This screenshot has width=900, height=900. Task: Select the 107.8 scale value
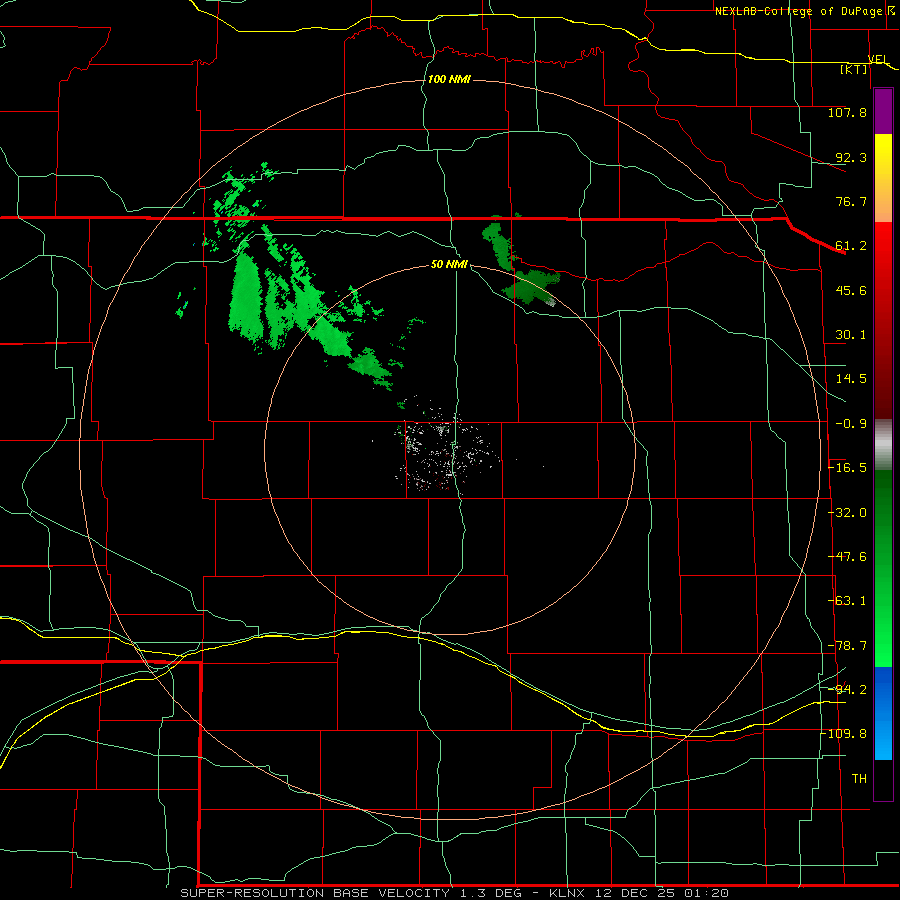click(x=847, y=112)
